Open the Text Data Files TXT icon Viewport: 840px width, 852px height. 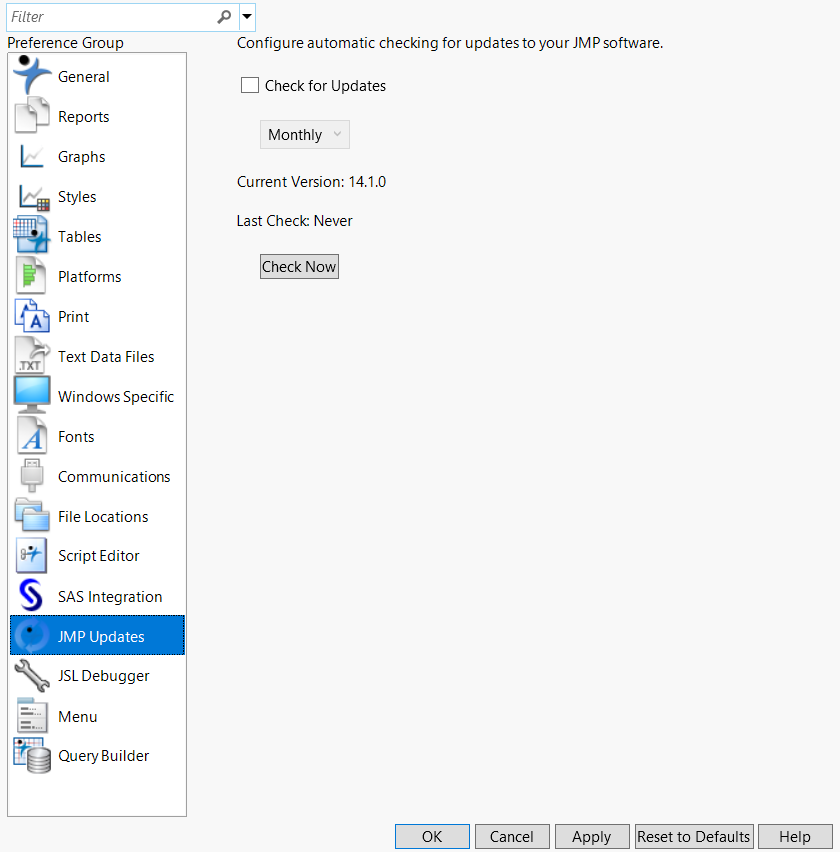point(32,355)
